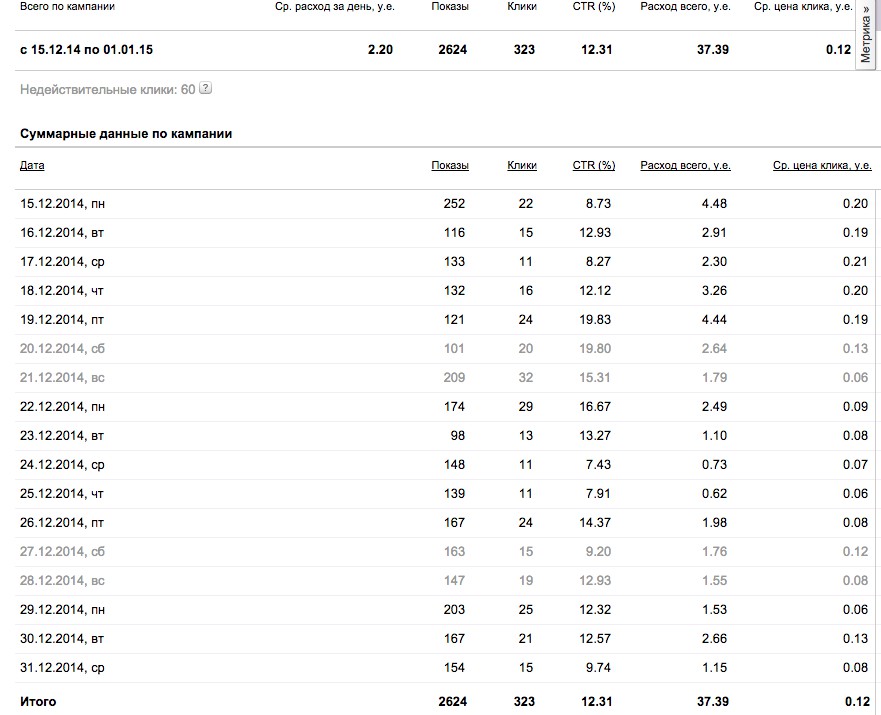This screenshot has width=881, height=715.
Task: Select the greyed 21.12.2014, вс row
Action: [62, 378]
